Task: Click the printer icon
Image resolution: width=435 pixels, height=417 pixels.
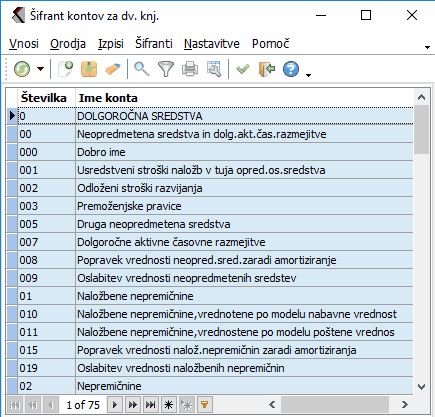Action: tap(190, 69)
